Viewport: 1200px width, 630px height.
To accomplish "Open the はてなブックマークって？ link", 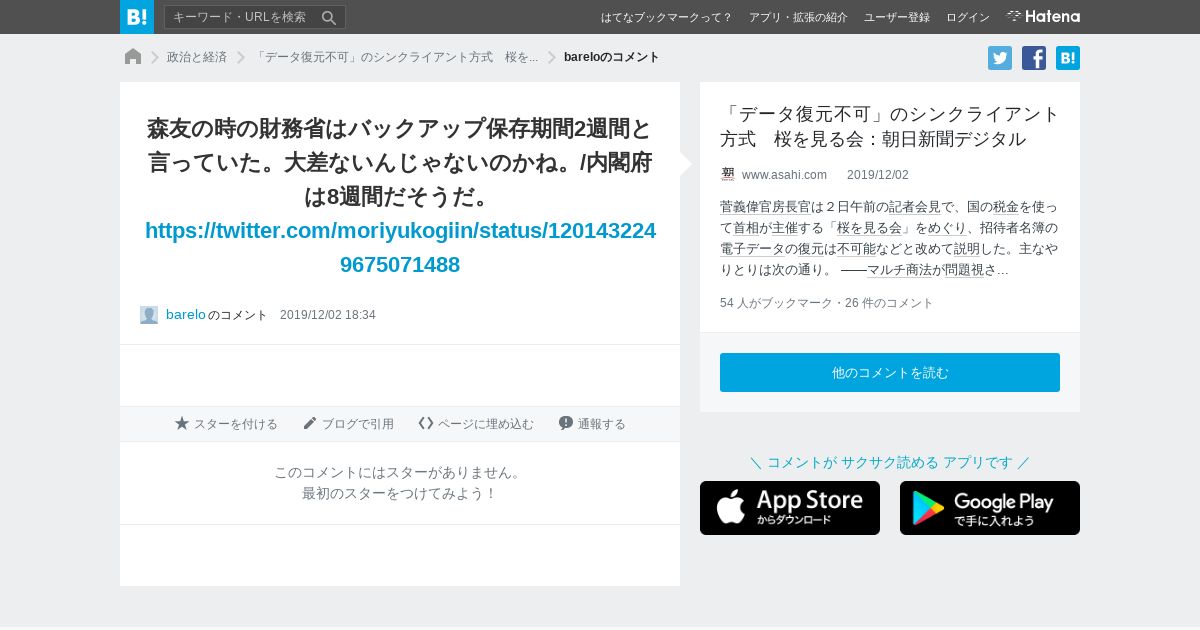I will (x=666, y=17).
